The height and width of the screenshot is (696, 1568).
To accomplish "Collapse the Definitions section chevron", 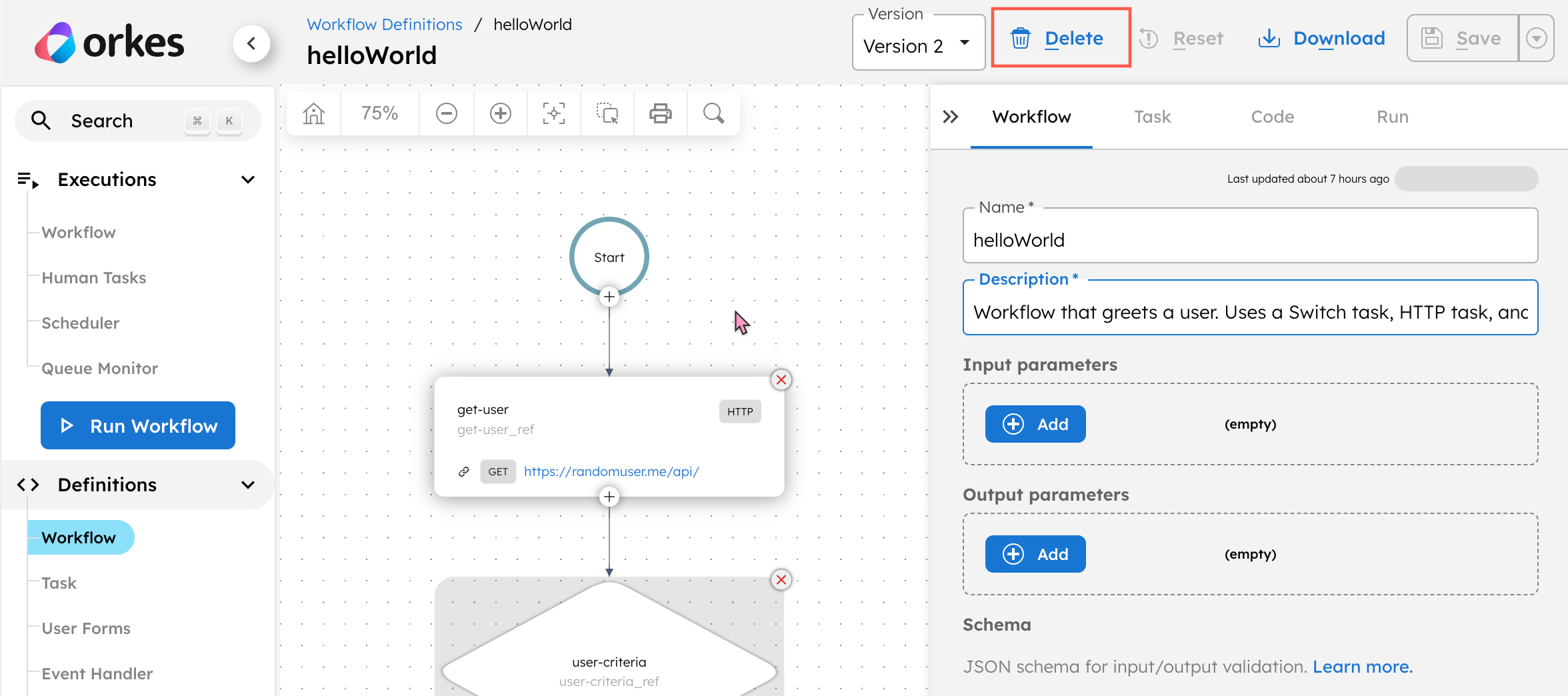I will tap(248, 485).
